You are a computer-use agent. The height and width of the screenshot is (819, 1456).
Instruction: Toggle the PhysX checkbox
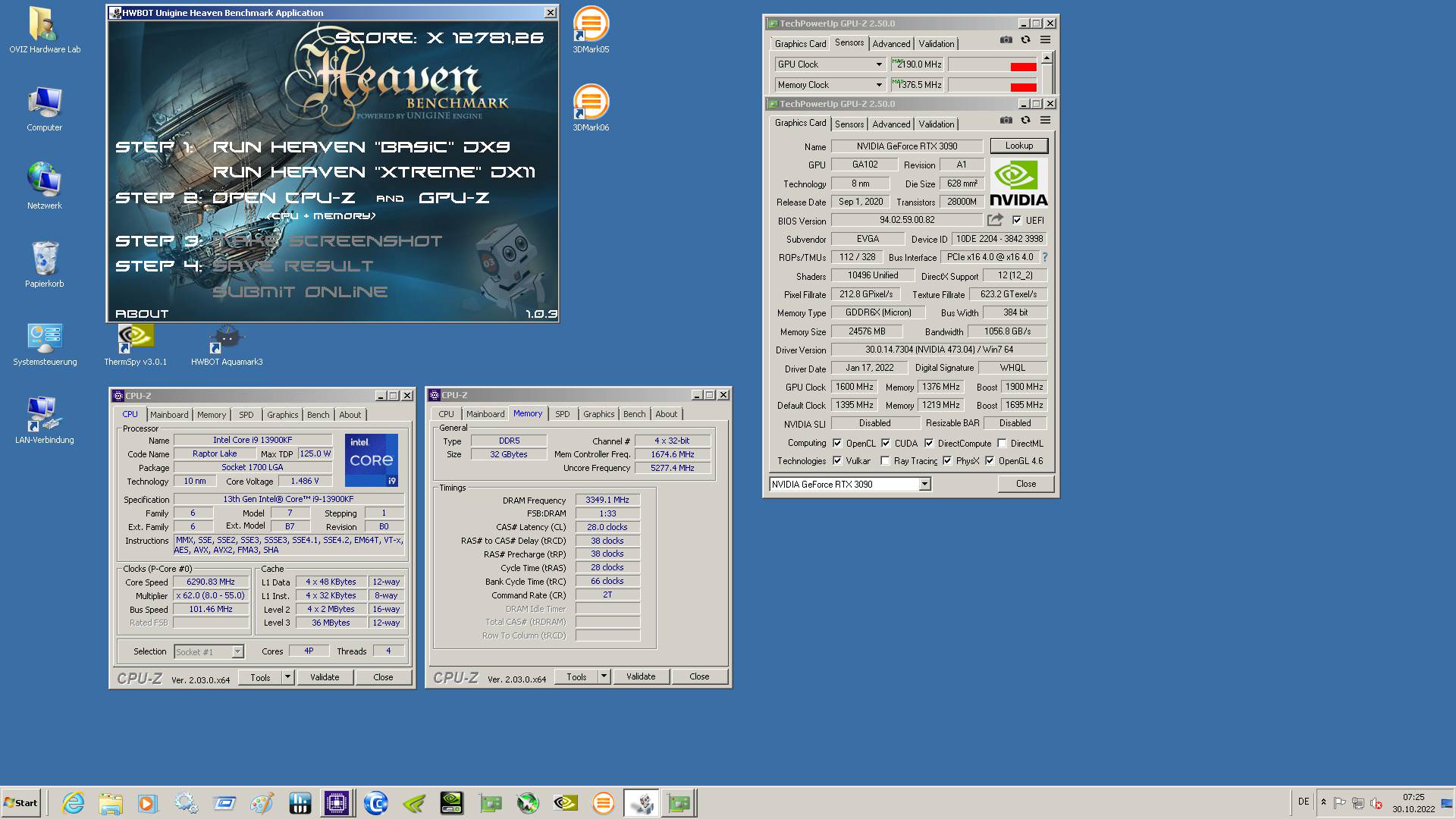click(947, 460)
